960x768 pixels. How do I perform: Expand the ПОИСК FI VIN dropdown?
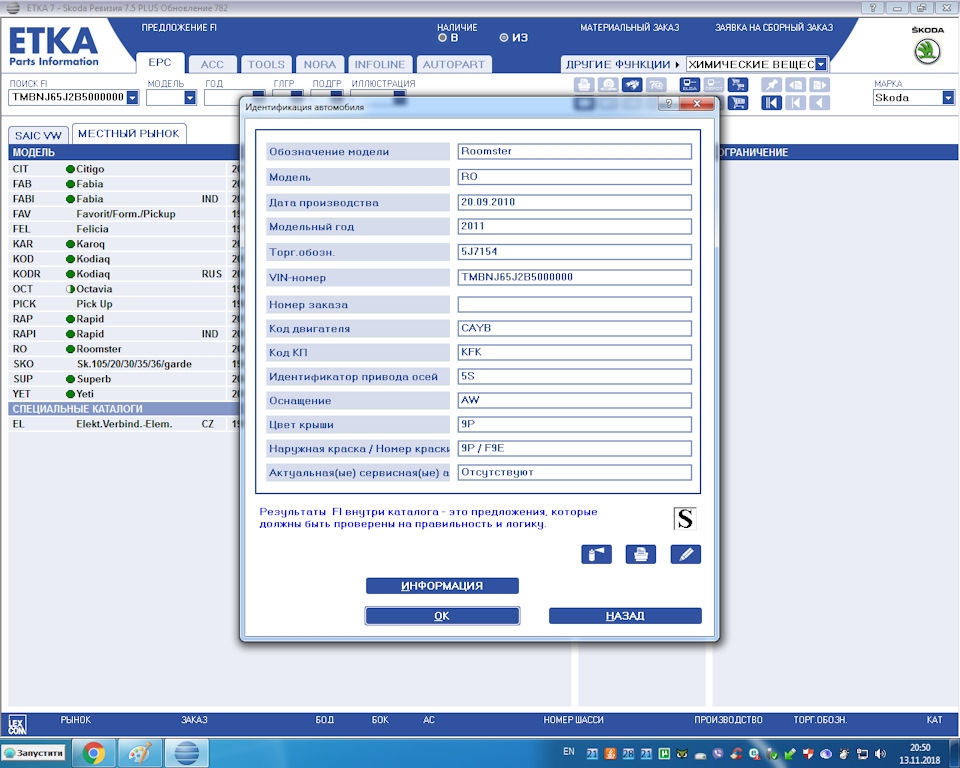(x=132, y=98)
